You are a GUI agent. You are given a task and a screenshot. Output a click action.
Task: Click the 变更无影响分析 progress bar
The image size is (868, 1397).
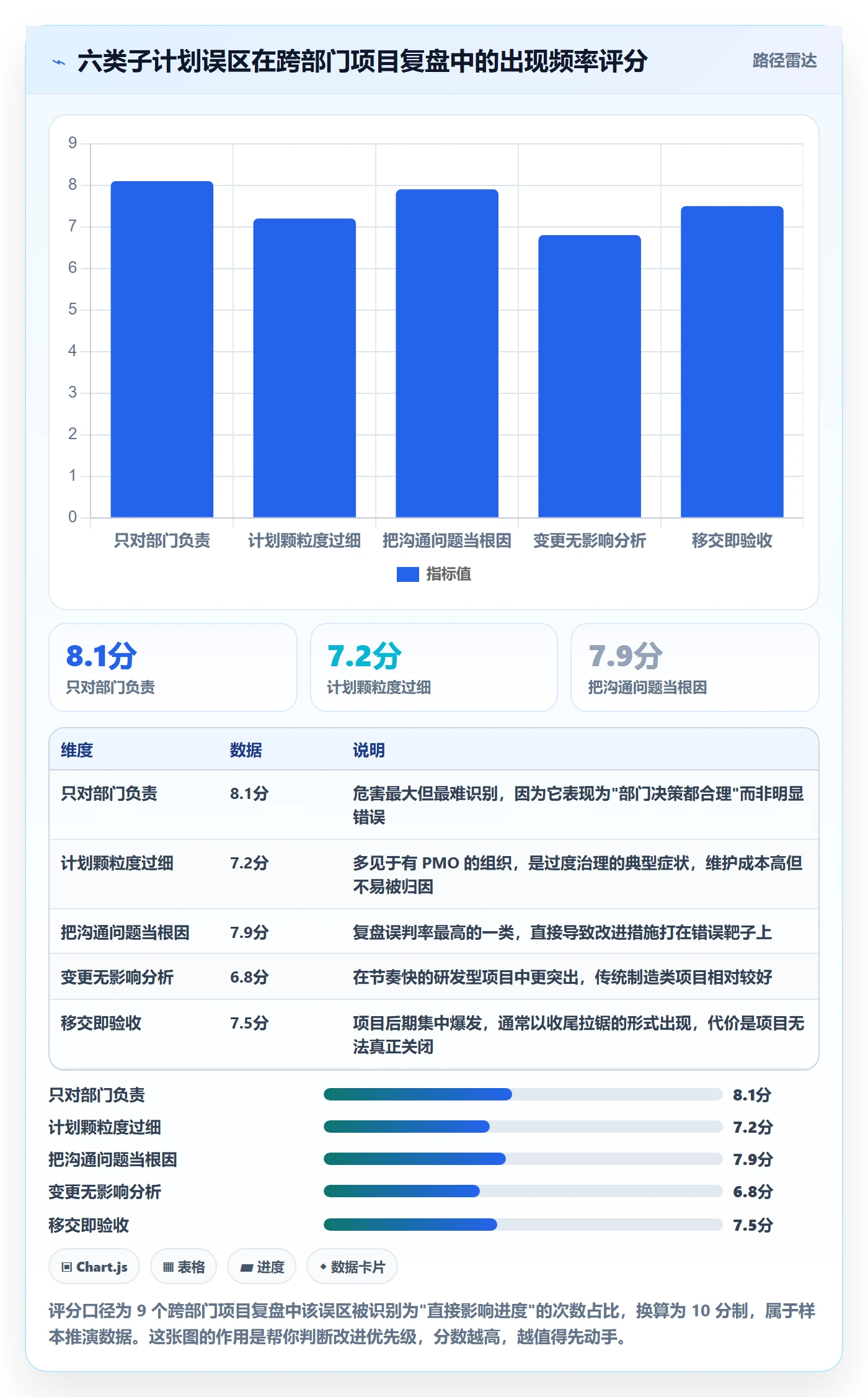coord(523,1191)
